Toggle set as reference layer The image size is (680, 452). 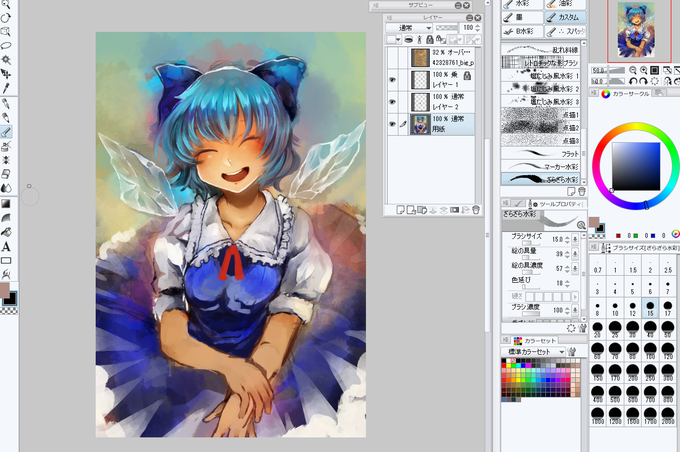click(x=420, y=39)
